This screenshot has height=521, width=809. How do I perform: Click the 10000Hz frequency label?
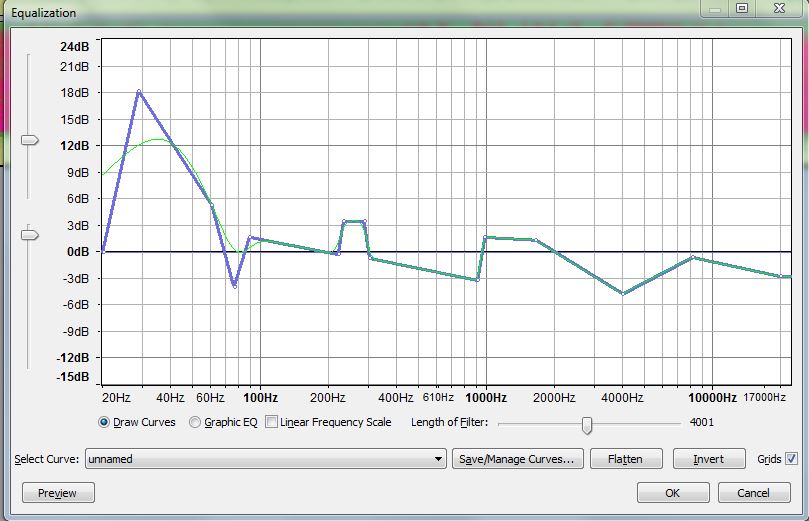[713, 398]
